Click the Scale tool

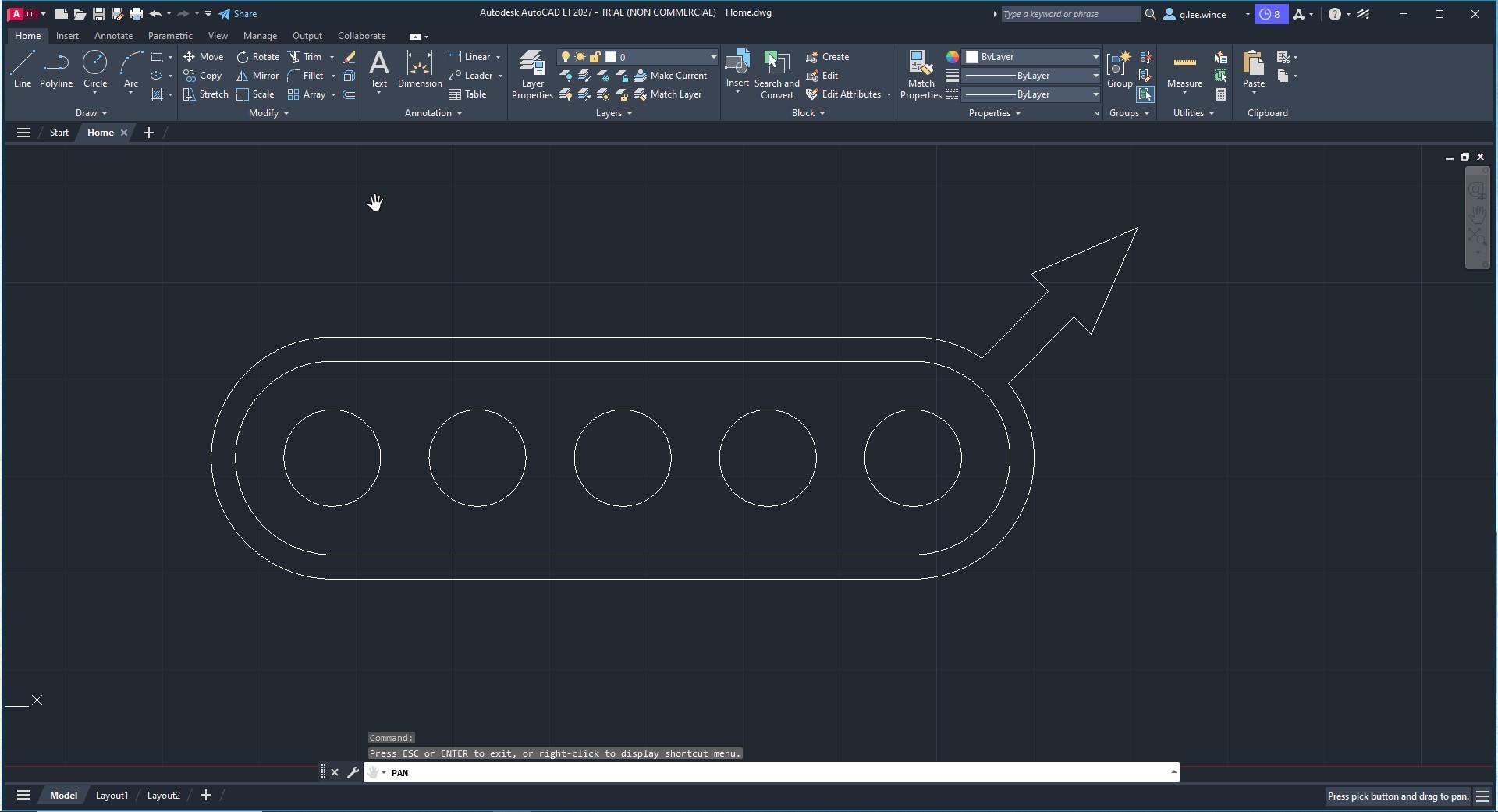pos(256,94)
